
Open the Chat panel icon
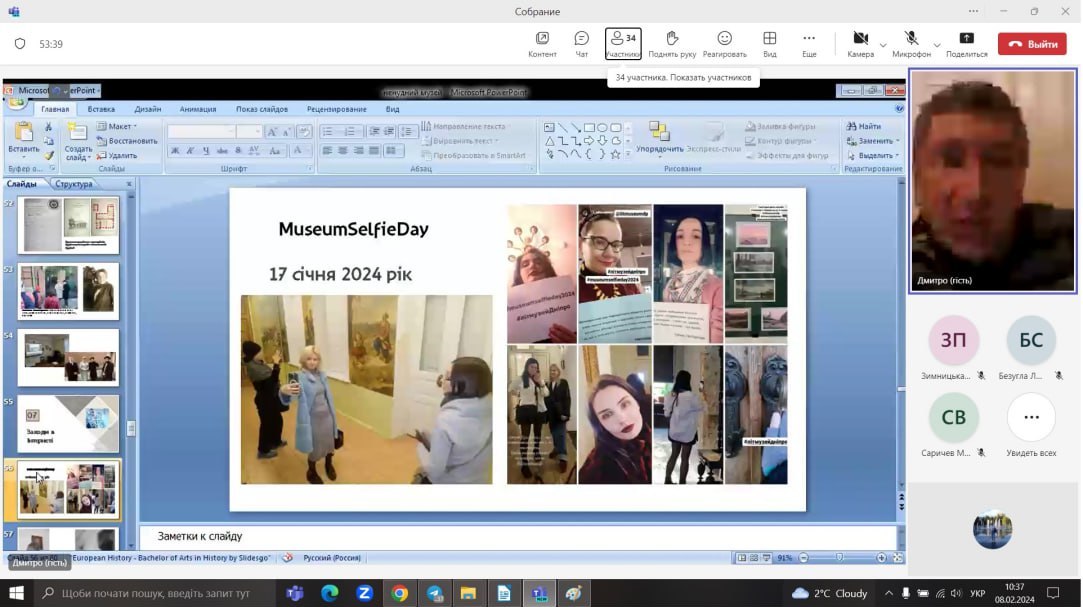(x=581, y=39)
